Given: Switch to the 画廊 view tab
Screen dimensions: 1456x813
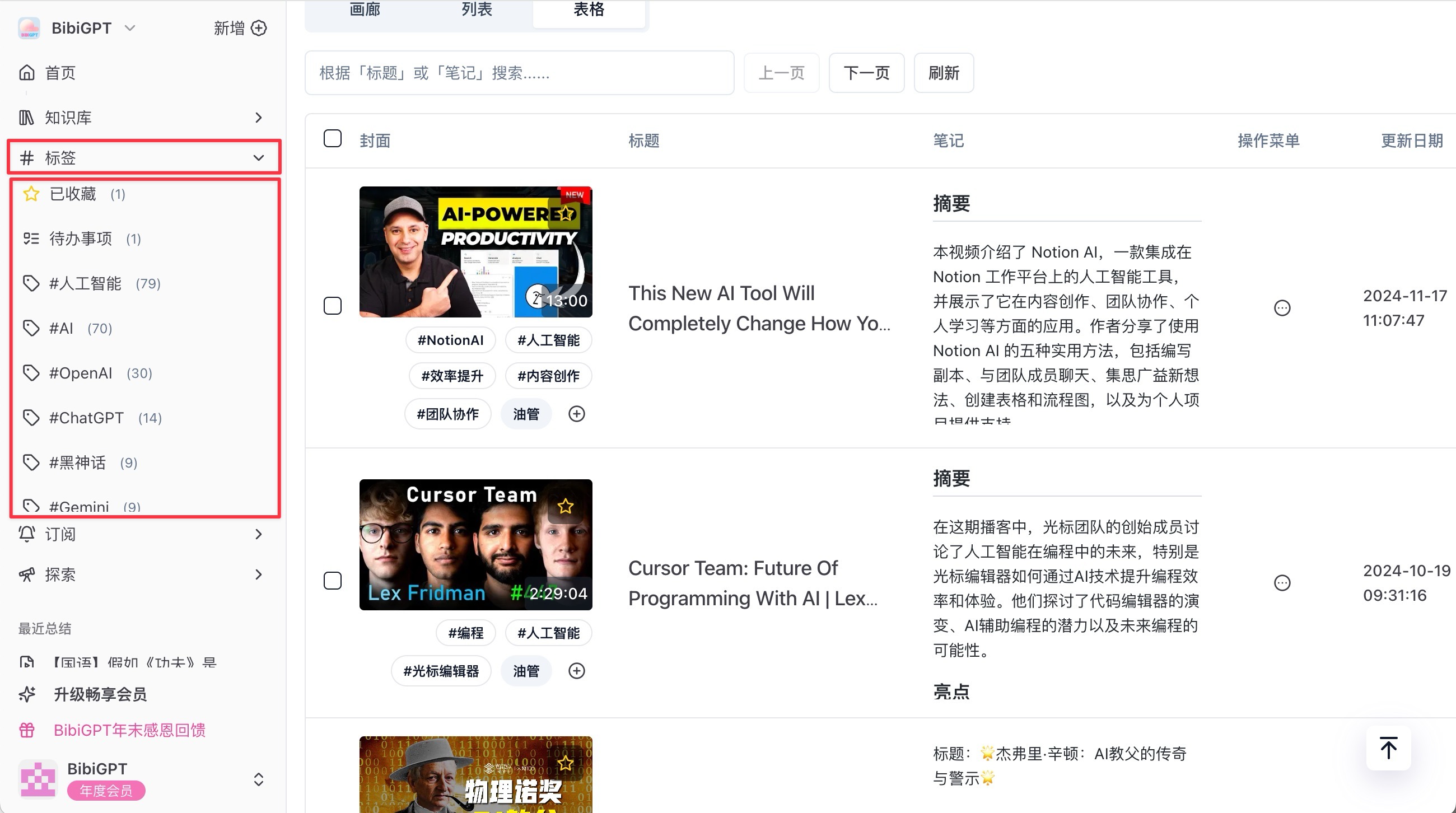Looking at the screenshot, I should [365, 10].
